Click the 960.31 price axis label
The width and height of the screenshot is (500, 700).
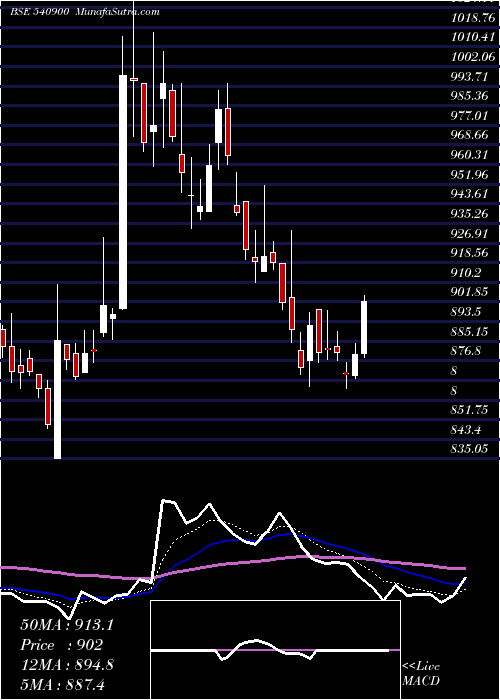click(x=469, y=155)
